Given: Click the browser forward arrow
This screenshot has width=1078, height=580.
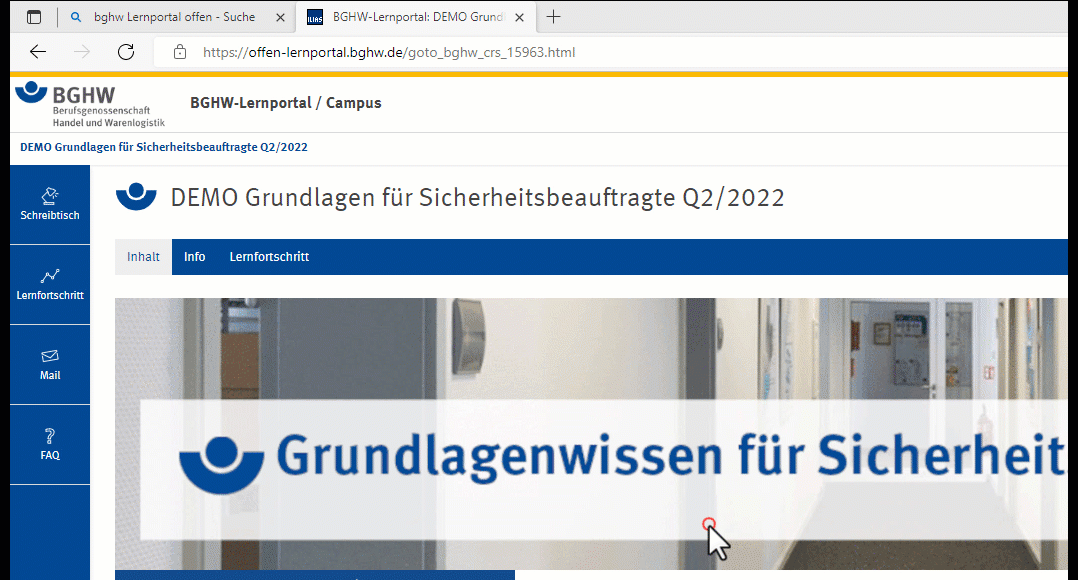Looking at the screenshot, I should pos(82,52).
